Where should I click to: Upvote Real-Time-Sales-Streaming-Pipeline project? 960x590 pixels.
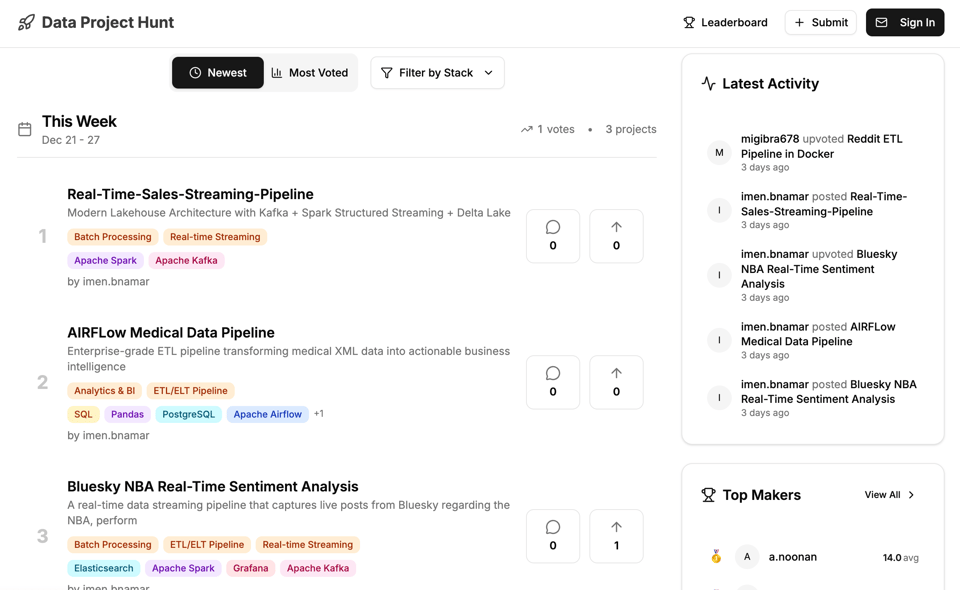tap(616, 236)
